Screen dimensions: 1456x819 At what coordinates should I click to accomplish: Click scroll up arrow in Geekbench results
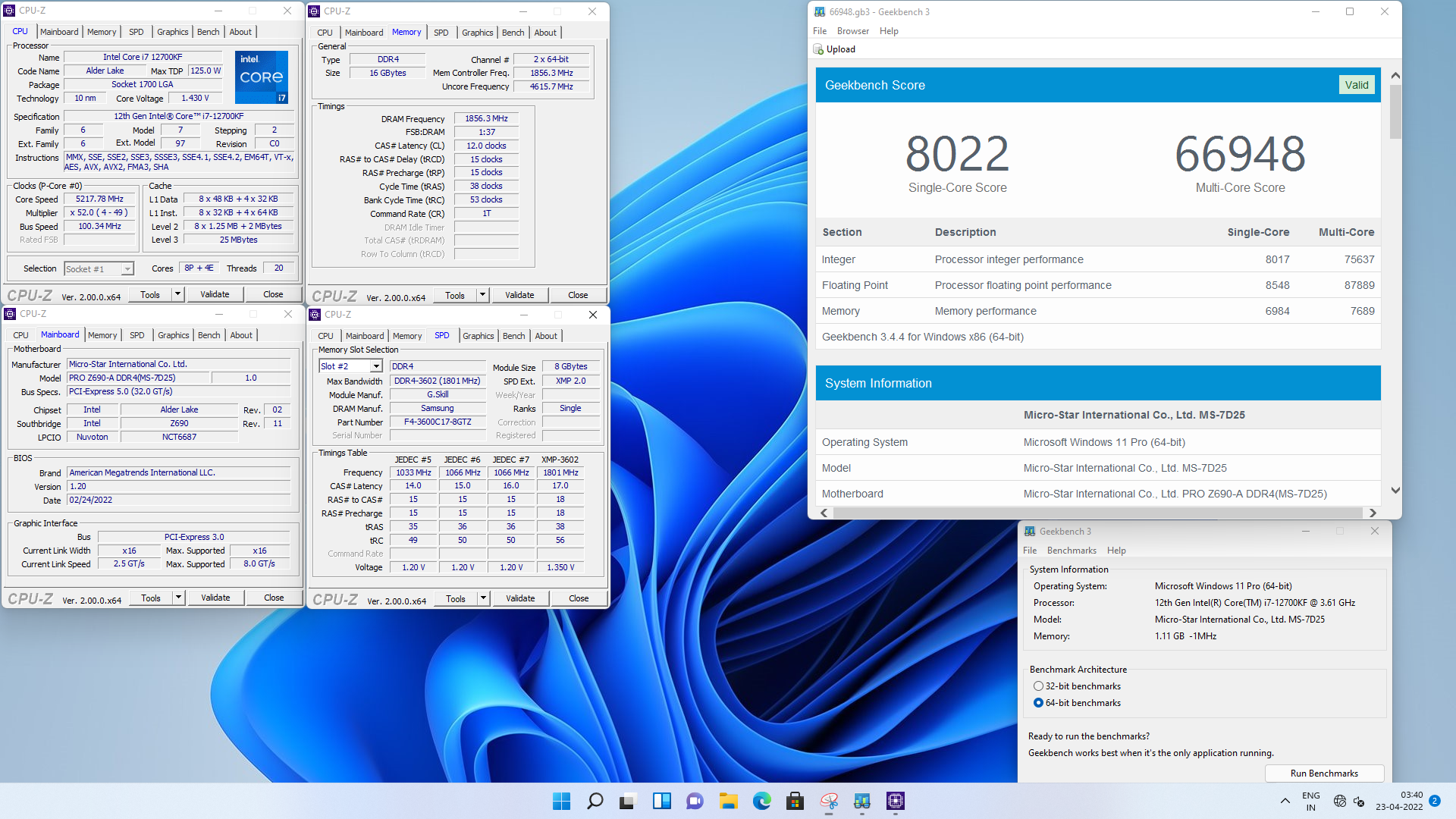coord(1395,76)
